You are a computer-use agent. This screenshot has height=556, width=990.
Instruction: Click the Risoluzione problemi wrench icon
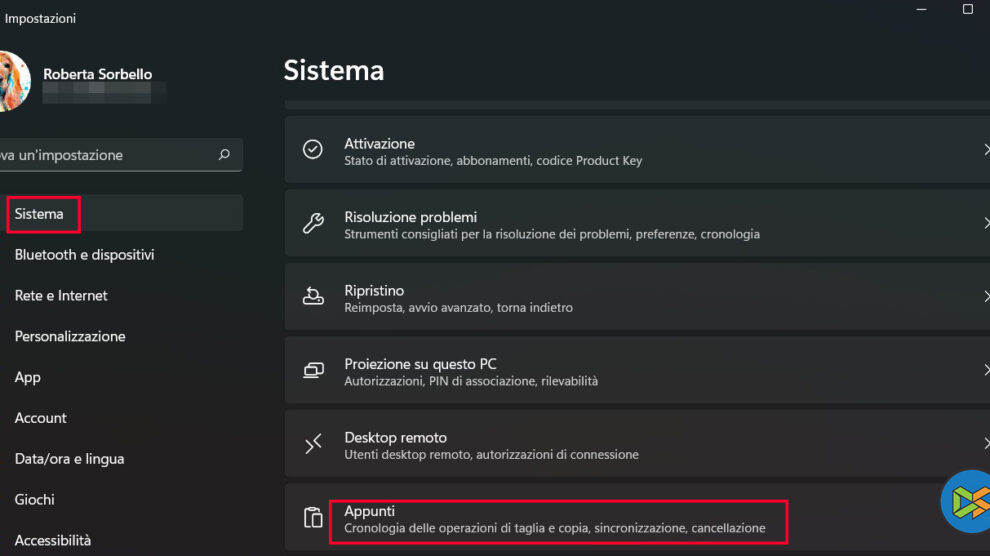[x=313, y=223]
